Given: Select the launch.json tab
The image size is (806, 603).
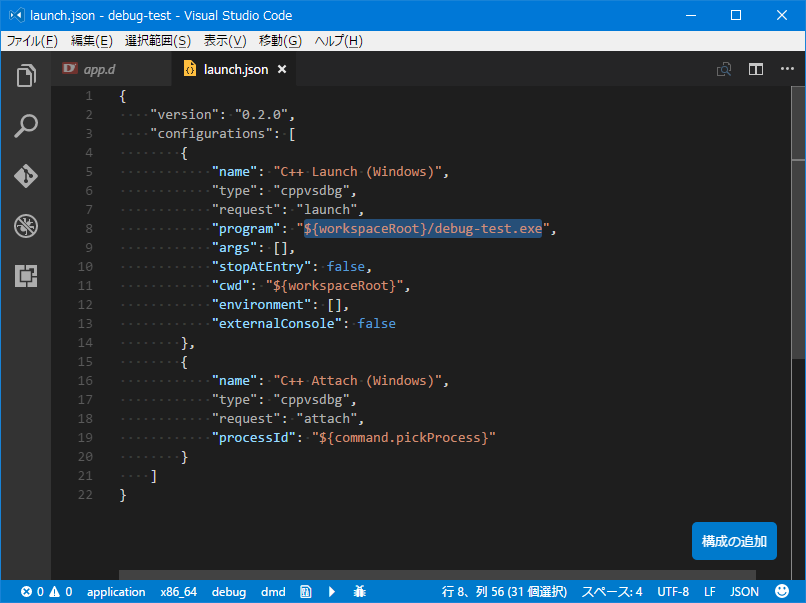Looking at the screenshot, I should [x=233, y=69].
